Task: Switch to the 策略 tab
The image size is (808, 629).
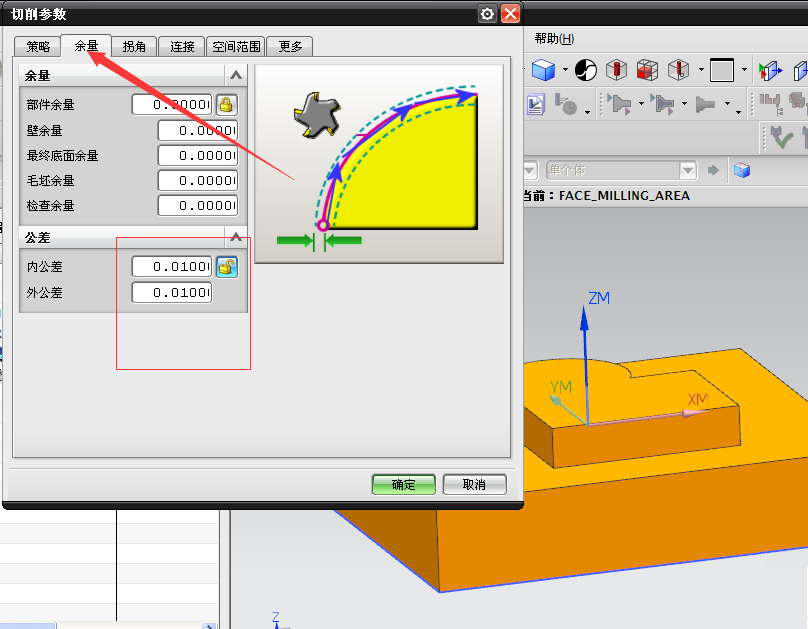Action: pos(38,46)
